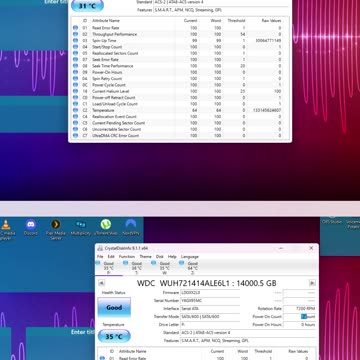Open the uTorrent Web desktop shortcut
Viewport: 360px width, 360px height.
[x=106, y=228]
